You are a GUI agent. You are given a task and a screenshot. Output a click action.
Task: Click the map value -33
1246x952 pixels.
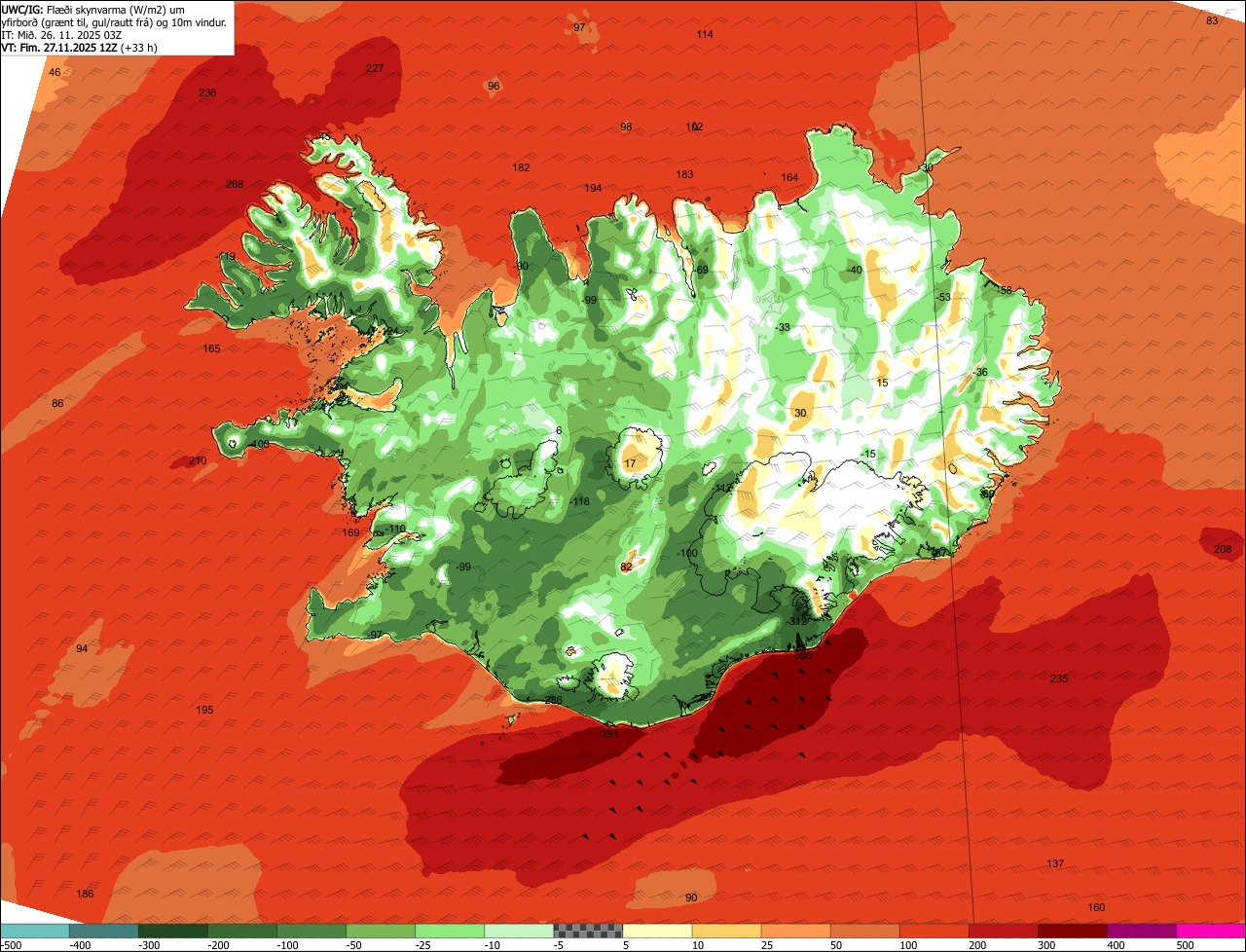782,327
